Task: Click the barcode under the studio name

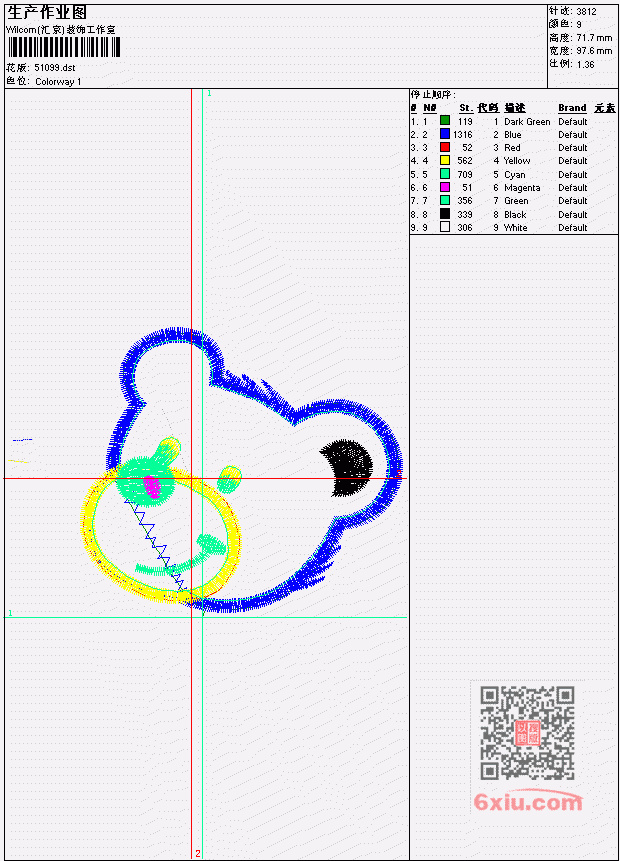Action: (x=64, y=48)
